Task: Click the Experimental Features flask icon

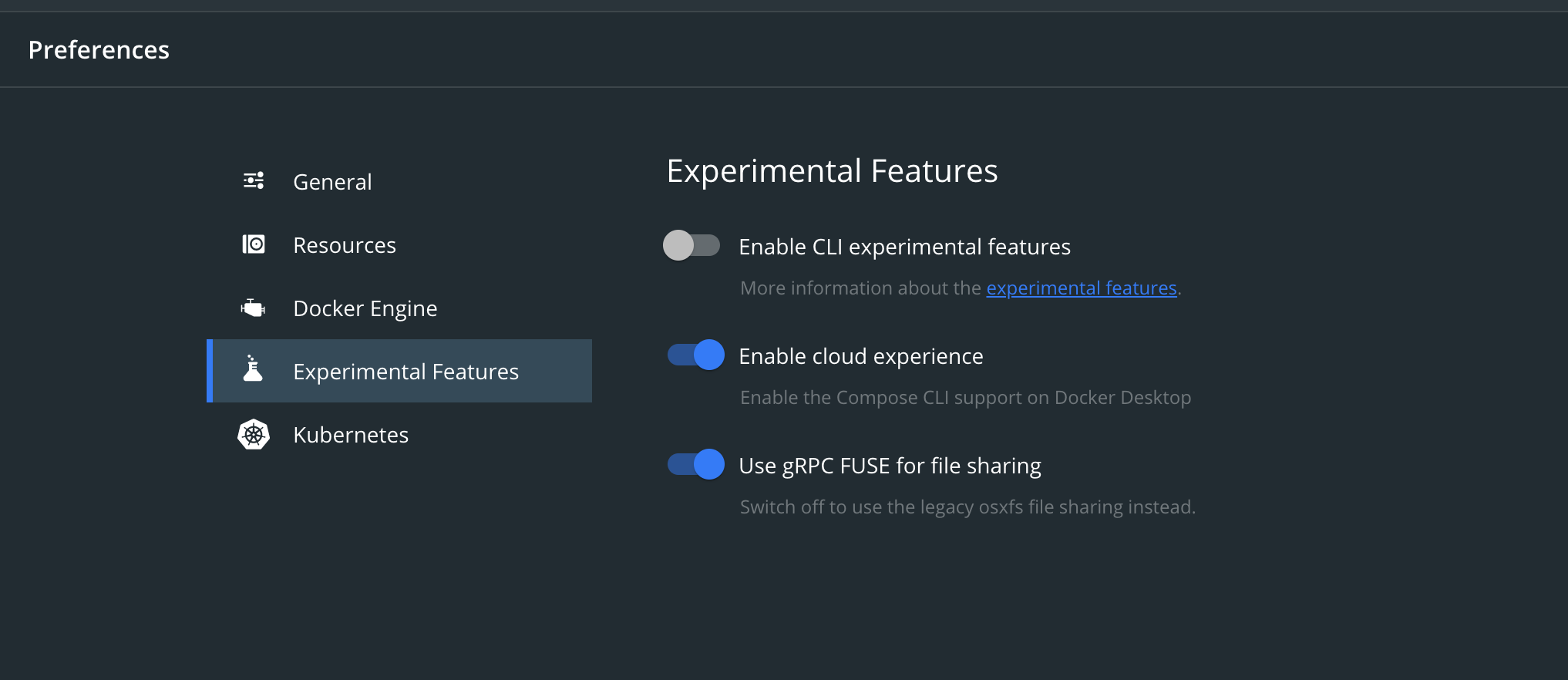Action: (x=253, y=369)
